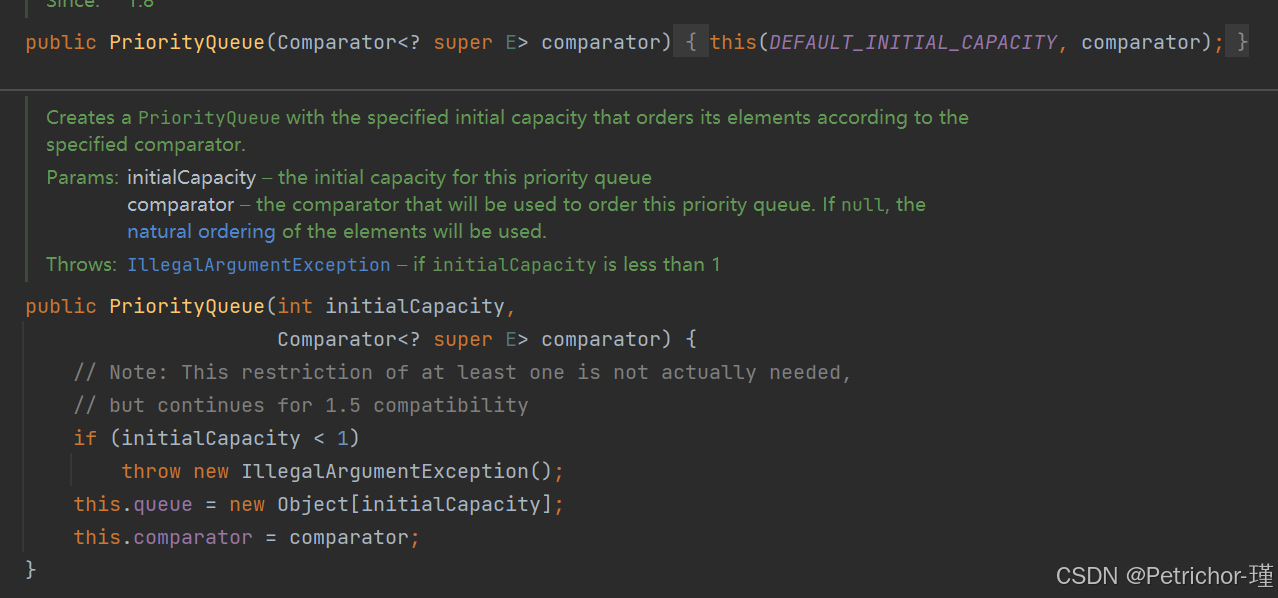Click 'new Object[initialCapacity];' expression
The image size is (1278, 598).
point(397,504)
